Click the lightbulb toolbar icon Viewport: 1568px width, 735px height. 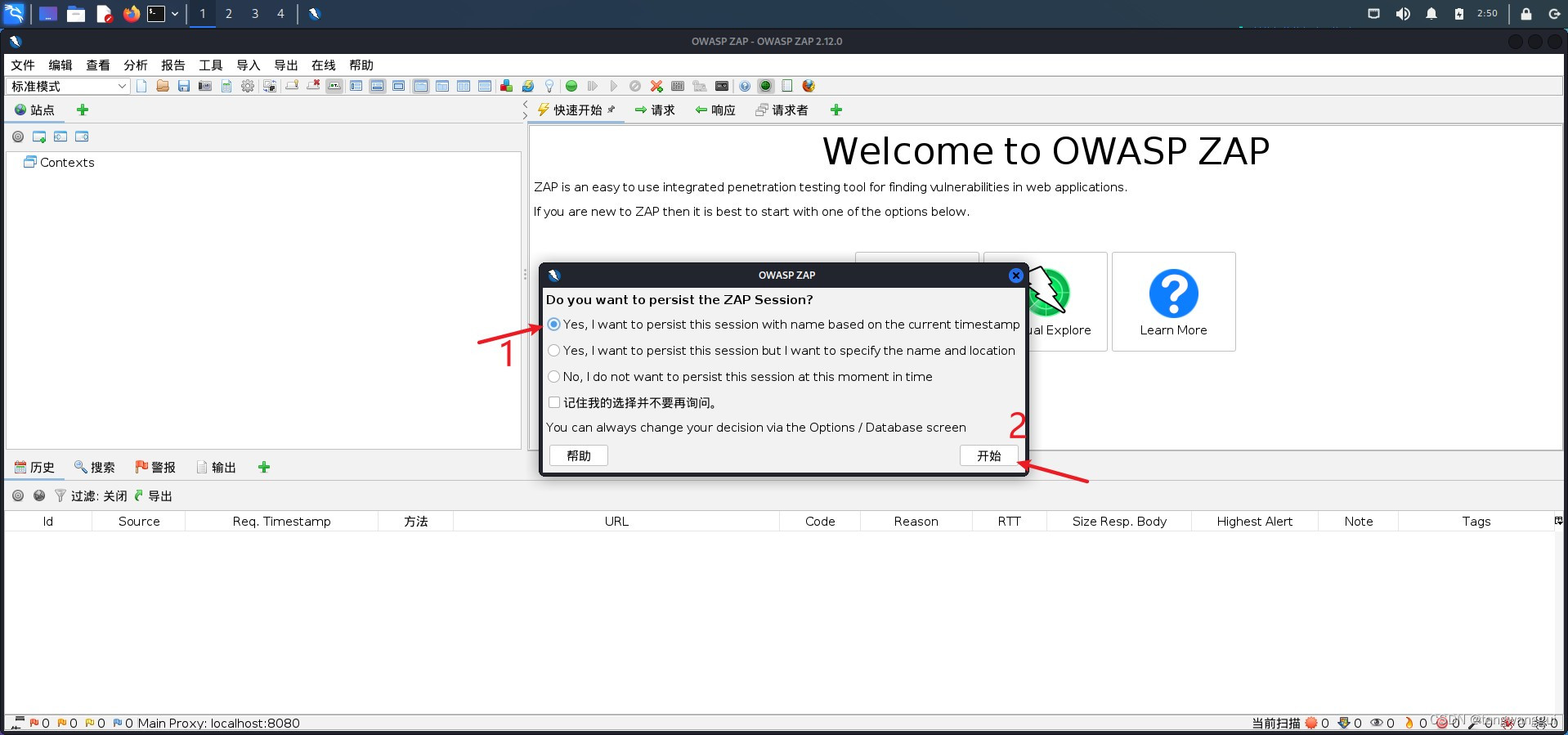tap(549, 86)
